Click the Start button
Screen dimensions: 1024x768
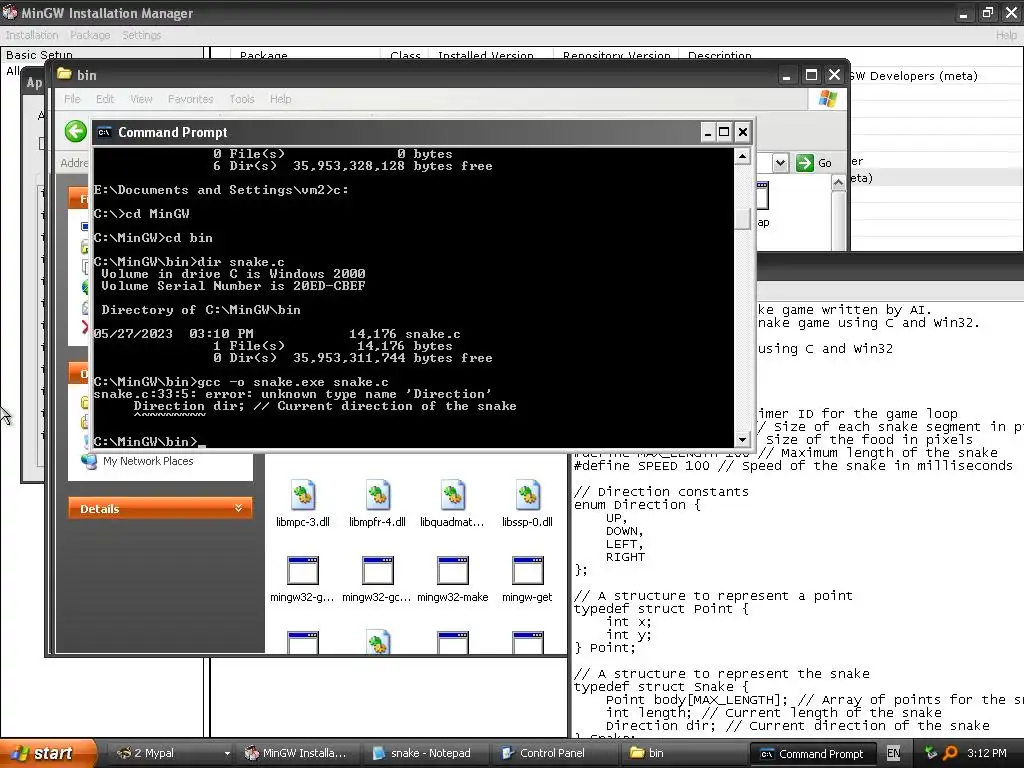pos(47,753)
